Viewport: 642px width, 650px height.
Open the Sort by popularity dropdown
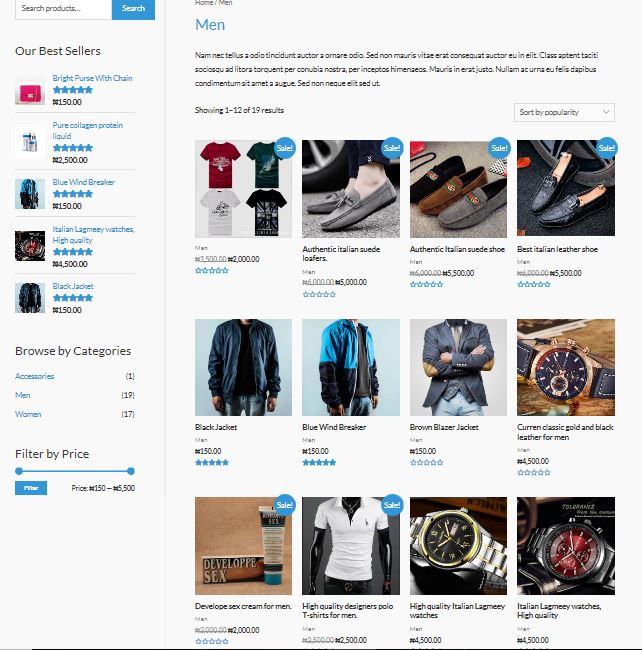[x=564, y=112]
